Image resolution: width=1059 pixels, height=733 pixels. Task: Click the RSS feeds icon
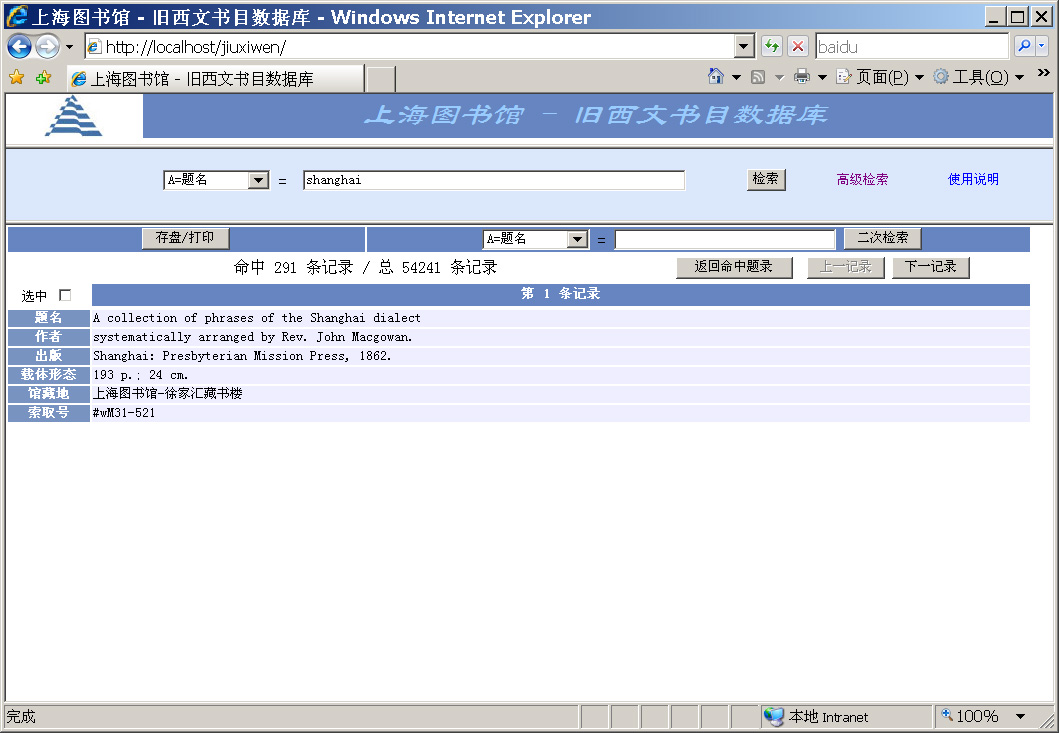[x=758, y=77]
